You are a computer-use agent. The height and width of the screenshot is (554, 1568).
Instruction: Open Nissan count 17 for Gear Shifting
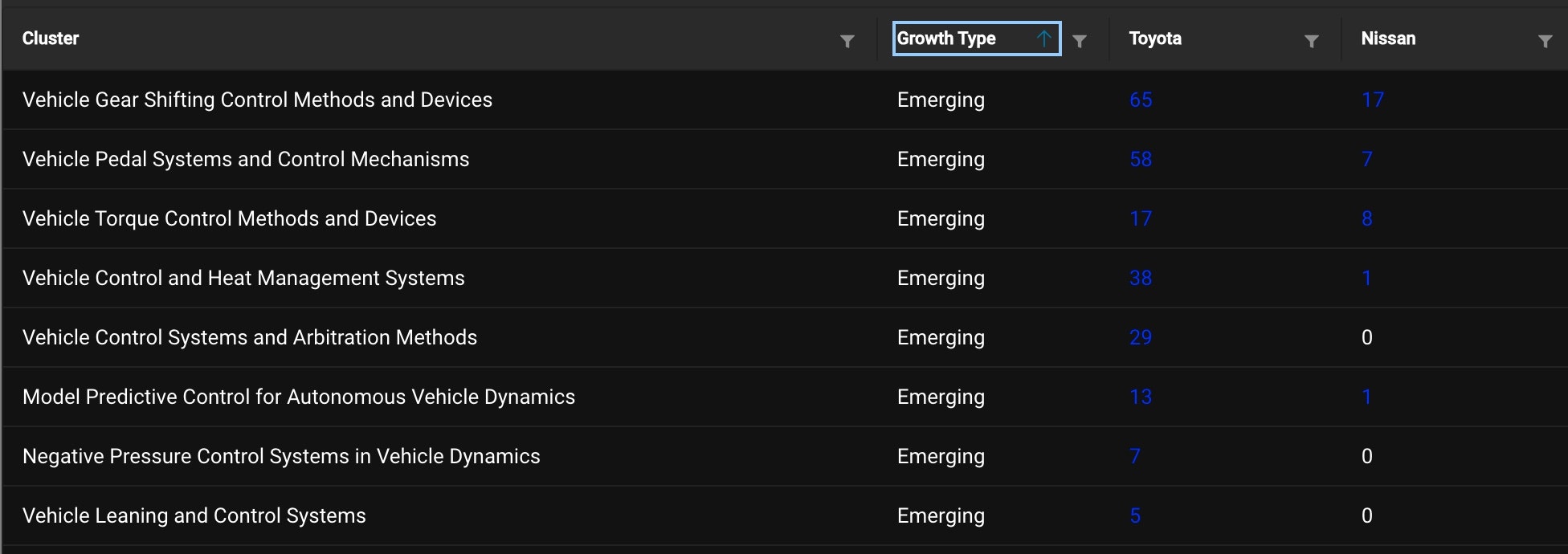pyautogui.click(x=1373, y=100)
